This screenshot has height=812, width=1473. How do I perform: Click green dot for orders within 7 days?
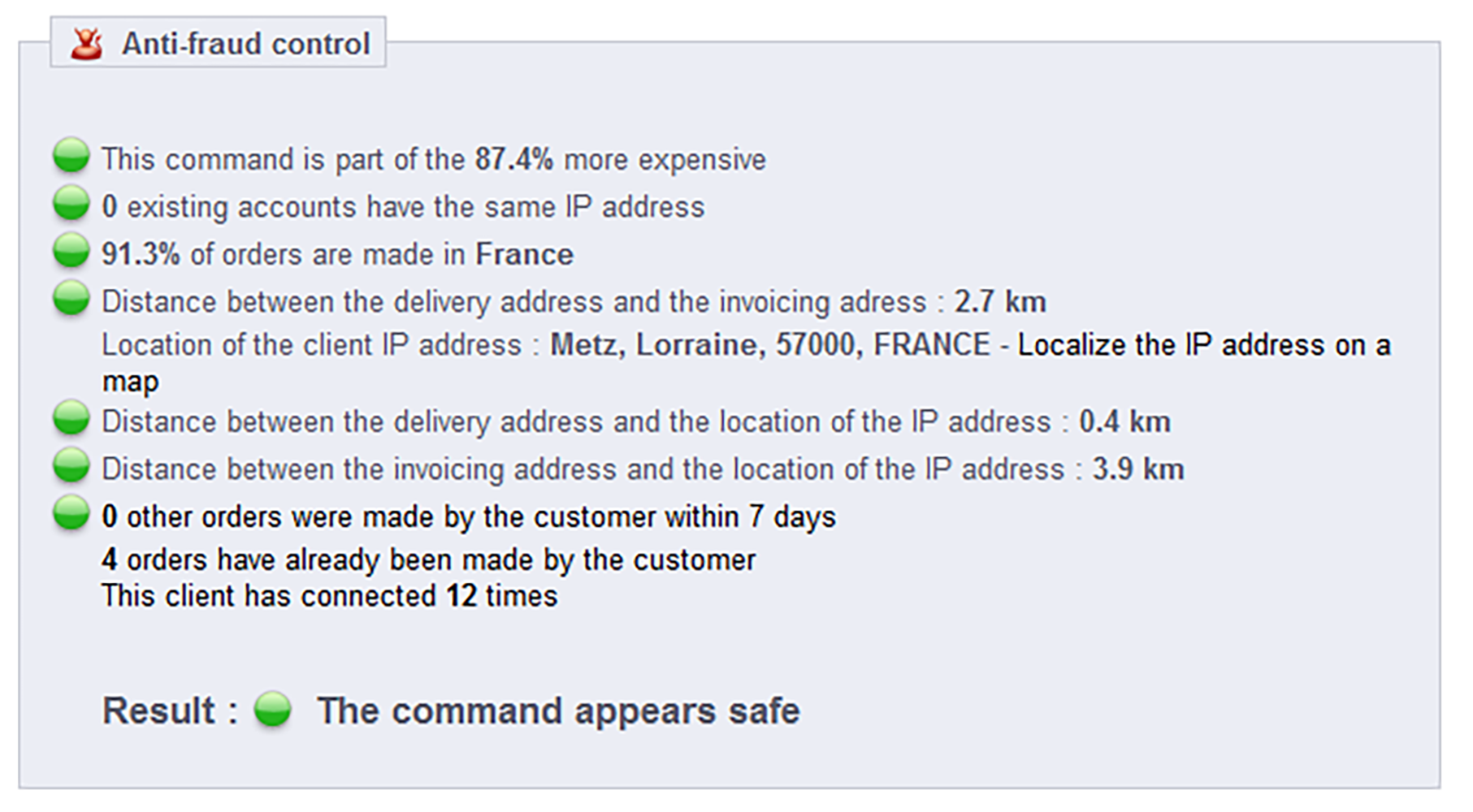tap(71, 513)
